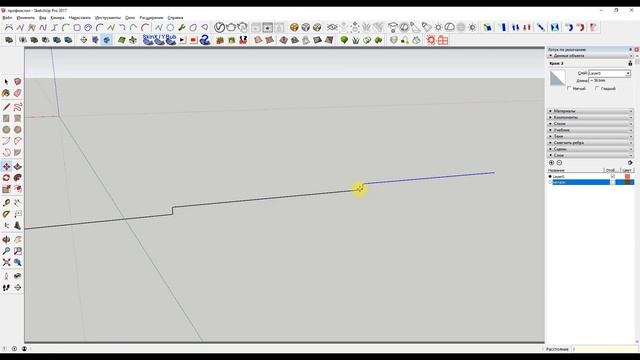Delete layer with minus button

click(559, 162)
